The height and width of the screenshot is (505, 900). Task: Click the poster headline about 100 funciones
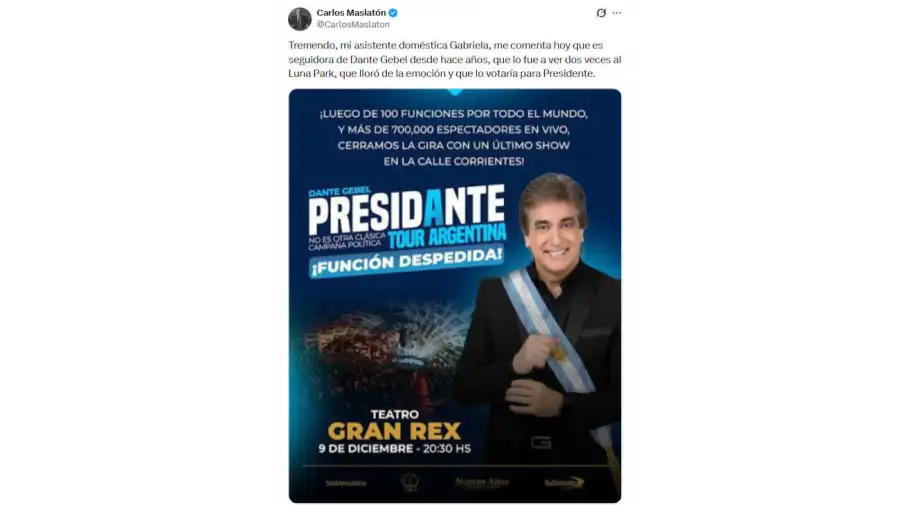454,137
